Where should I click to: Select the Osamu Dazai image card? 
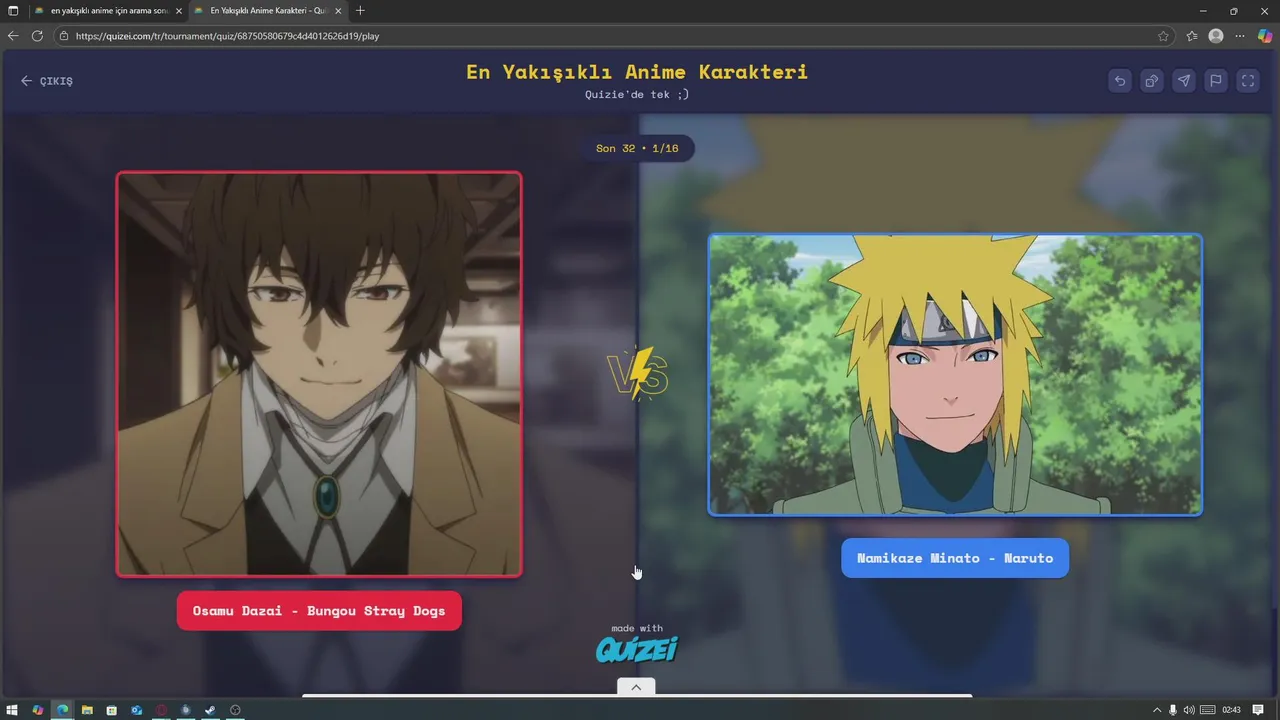[x=319, y=374]
